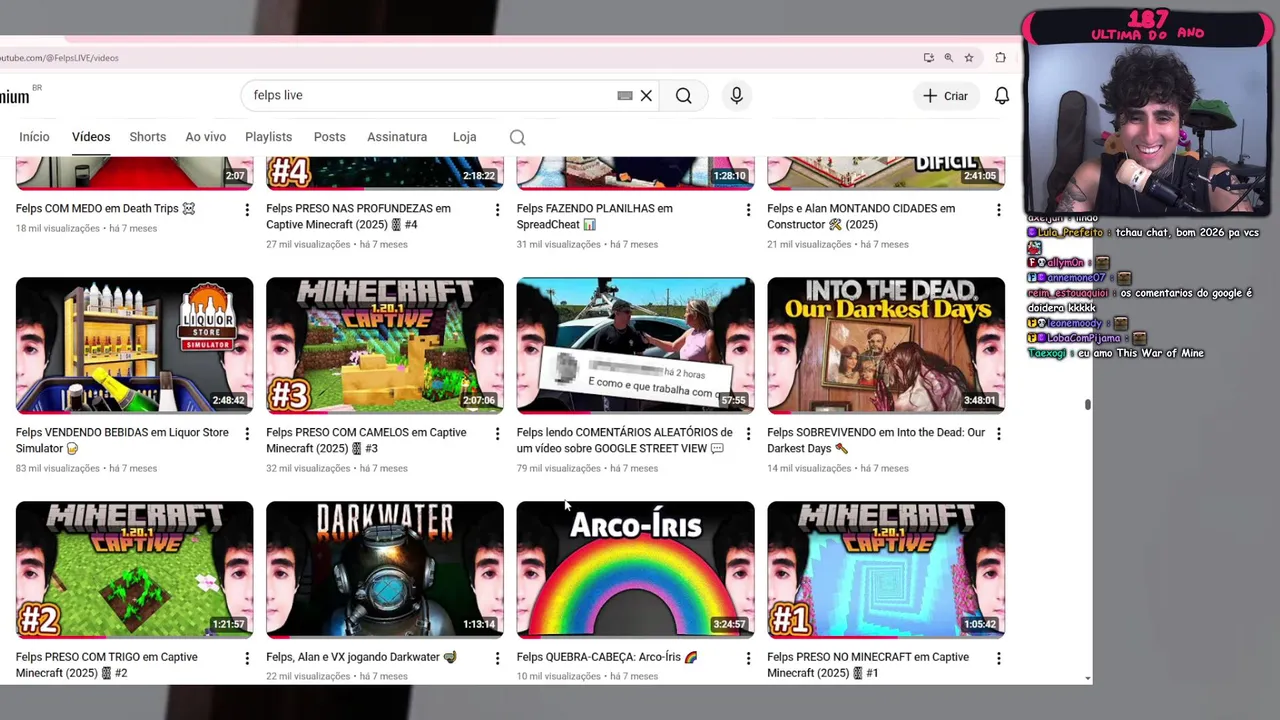Open 'Felps lendo COMENTÁRIOS ALEATÓRIOS' title

click(x=624, y=441)
